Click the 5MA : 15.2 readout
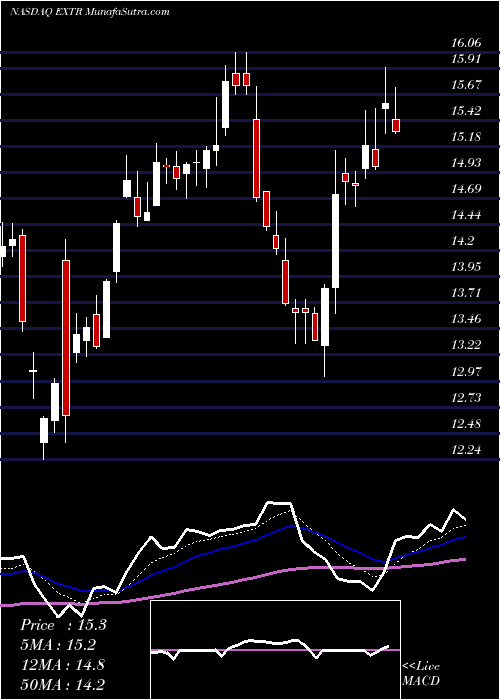Image resolution: width=500 pixels, height=700 pixels. pos(59,645)
